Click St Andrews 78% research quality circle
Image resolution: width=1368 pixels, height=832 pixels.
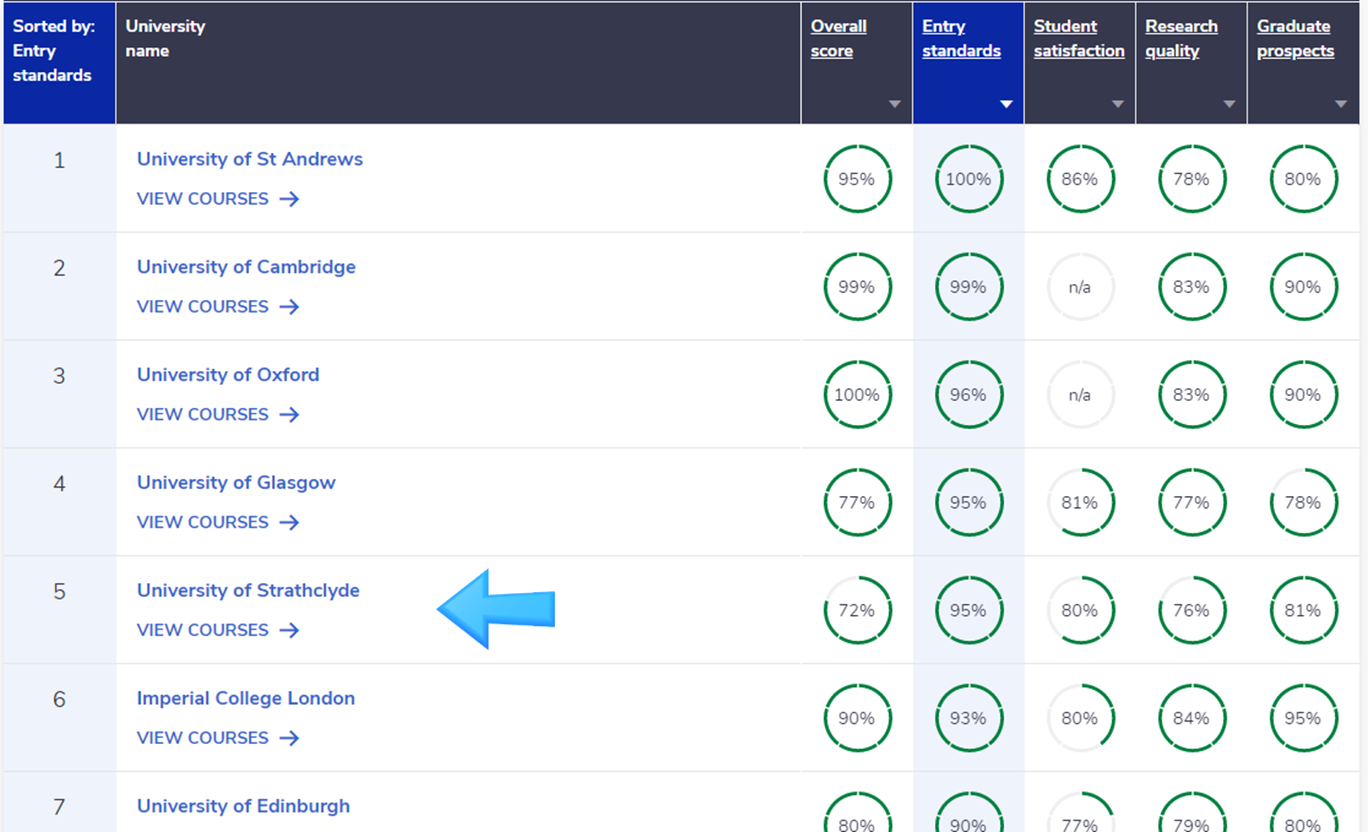point(1191,179)
